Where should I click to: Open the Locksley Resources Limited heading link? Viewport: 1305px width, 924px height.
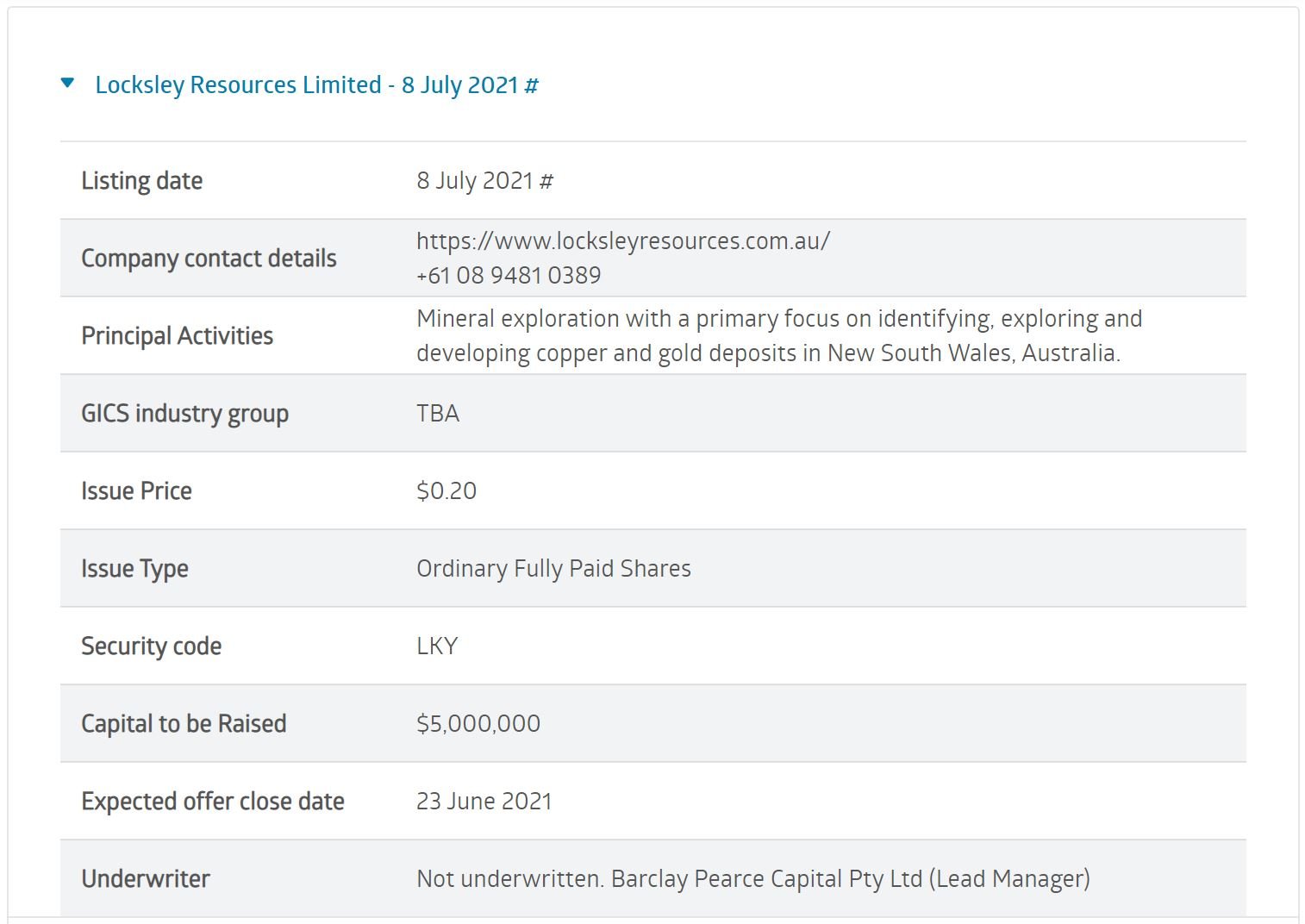click(x=316, y=84)
